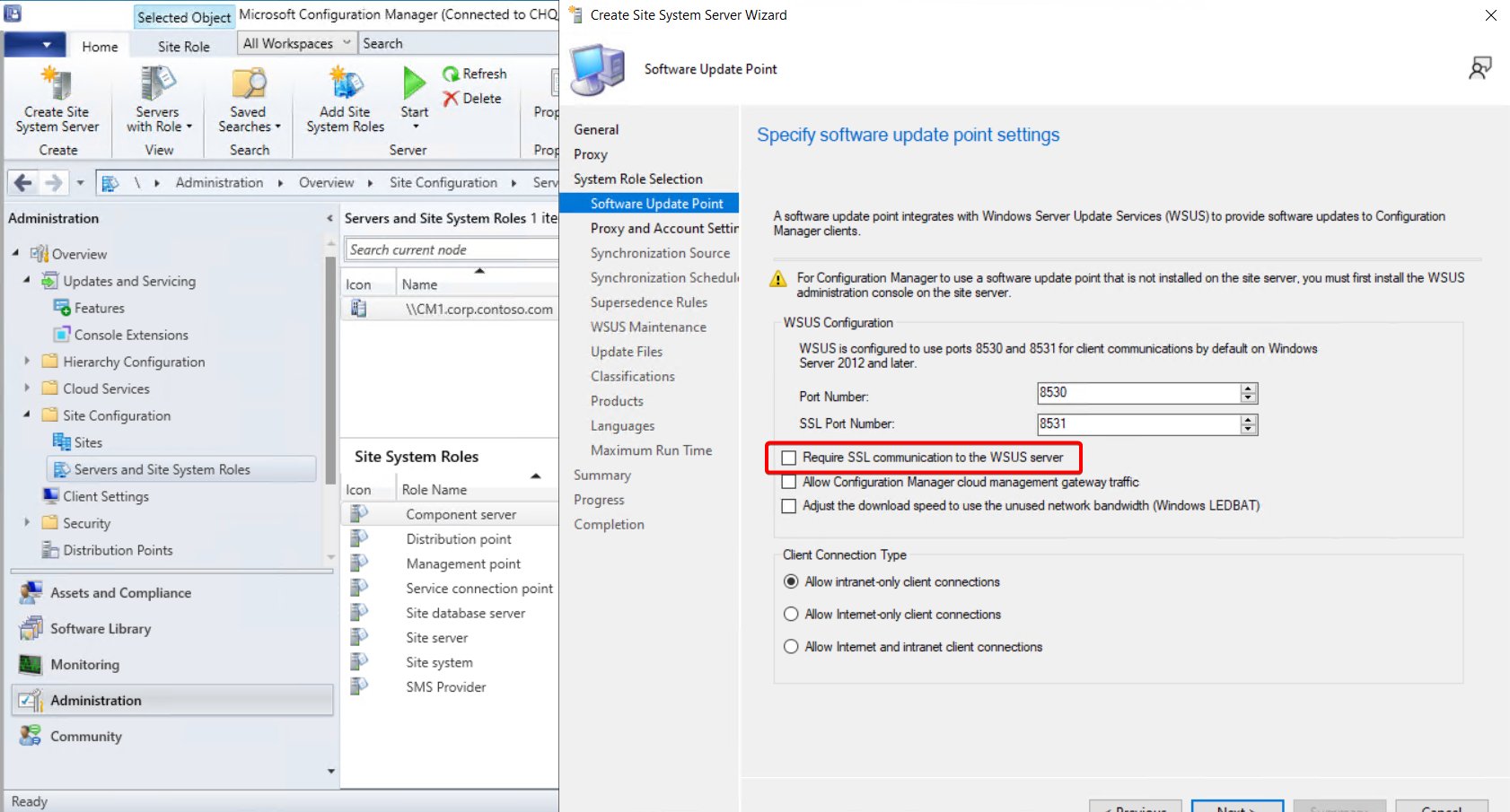Collapse the Administration navigation pane

pyautogui.click(x=329, y=218)
